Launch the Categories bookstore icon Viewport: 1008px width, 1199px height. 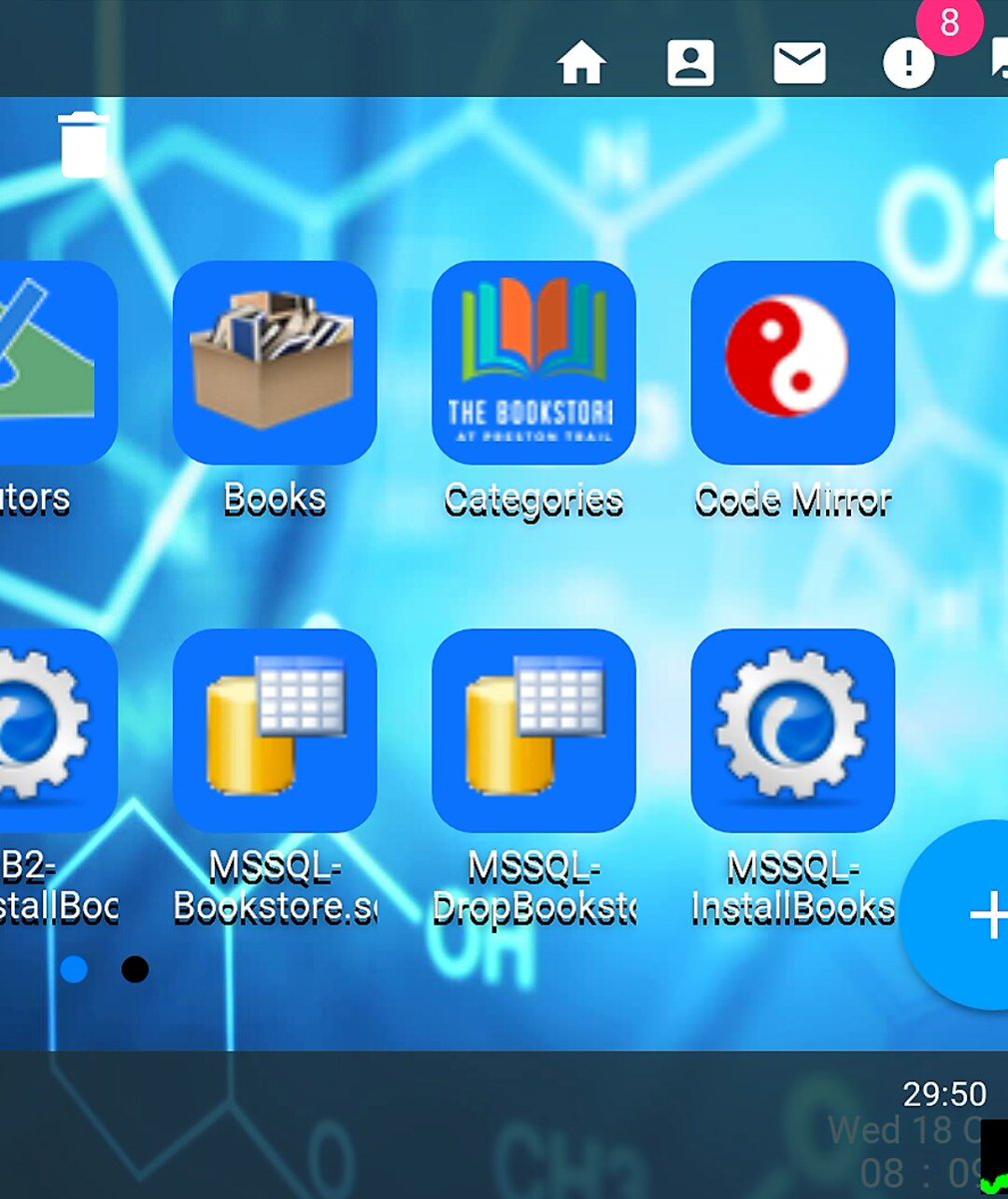pos(533,363)
